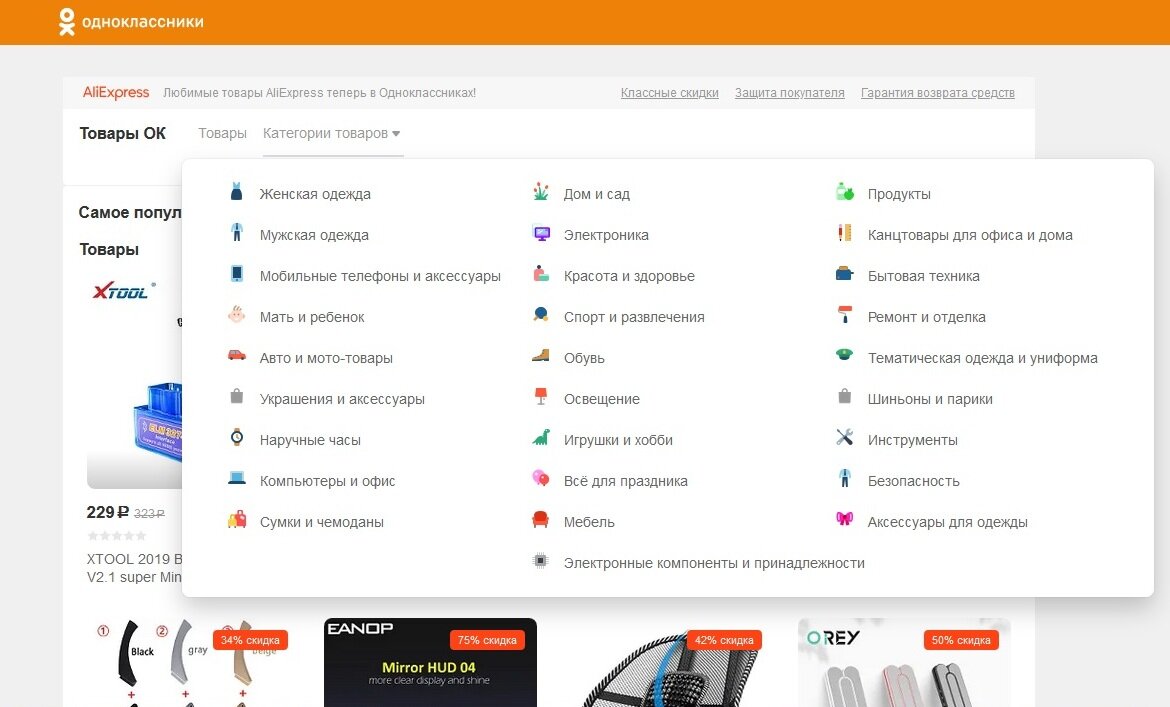
Task: Click the paint roller icon for Ремонт и отделка
Action: coord(845,315)
